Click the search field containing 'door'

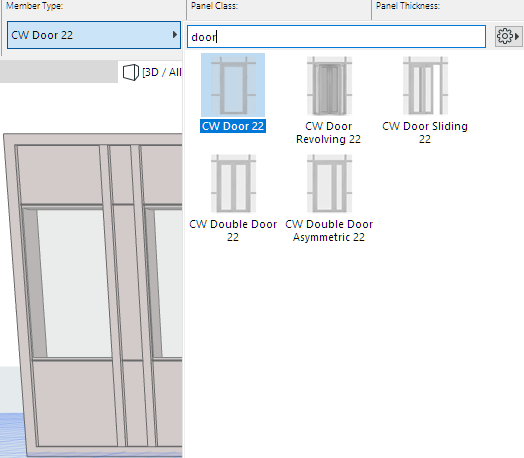coord(336,36)
